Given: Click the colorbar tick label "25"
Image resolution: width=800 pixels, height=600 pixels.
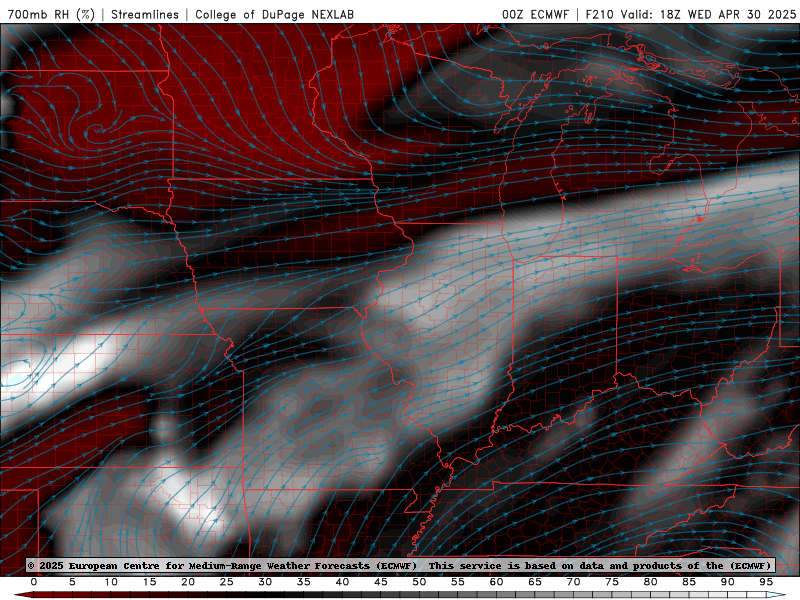Looking at the screenshot, I should point(227,582).
